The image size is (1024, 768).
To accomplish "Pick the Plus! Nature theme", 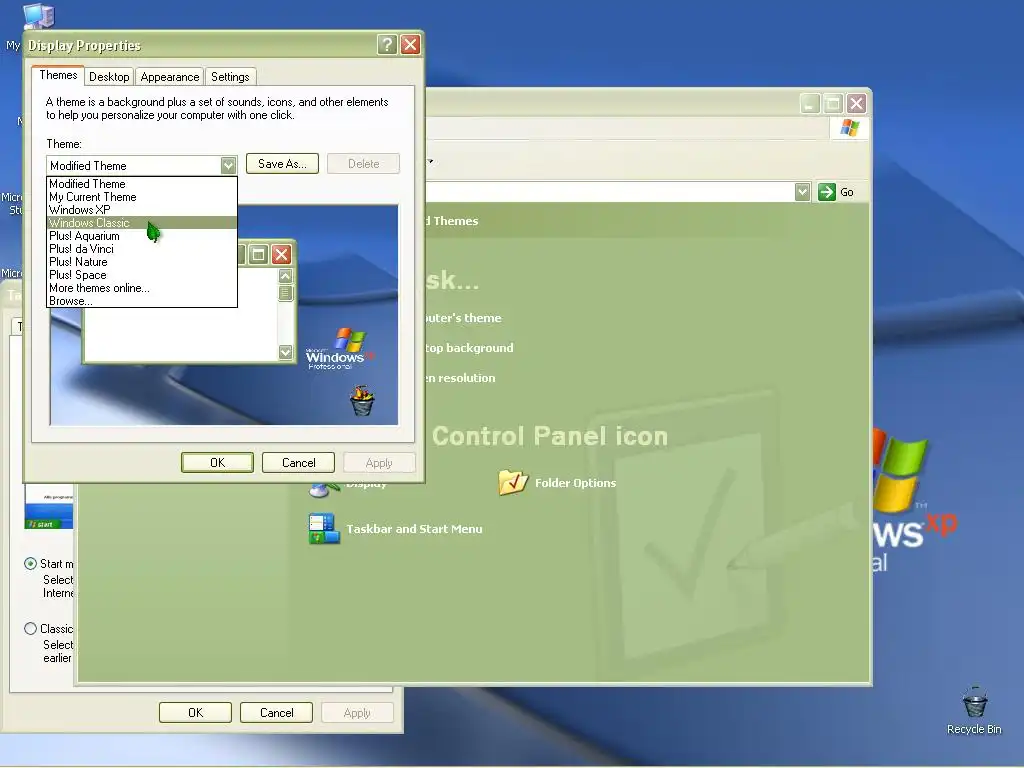I will (142, 263).
